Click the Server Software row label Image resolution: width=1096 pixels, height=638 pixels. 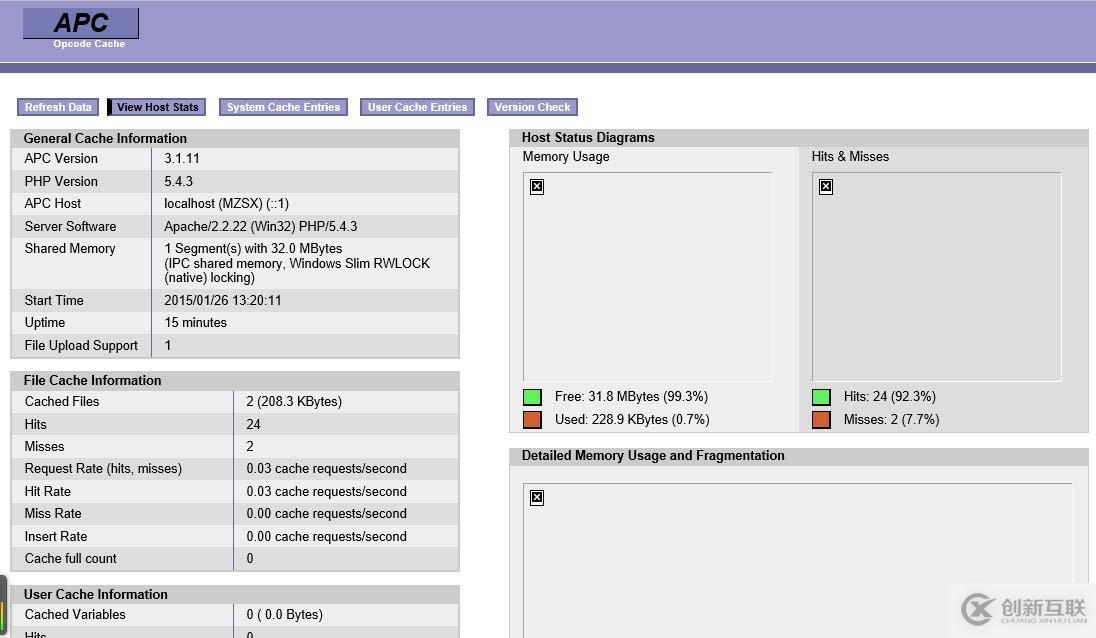[71, 226]
